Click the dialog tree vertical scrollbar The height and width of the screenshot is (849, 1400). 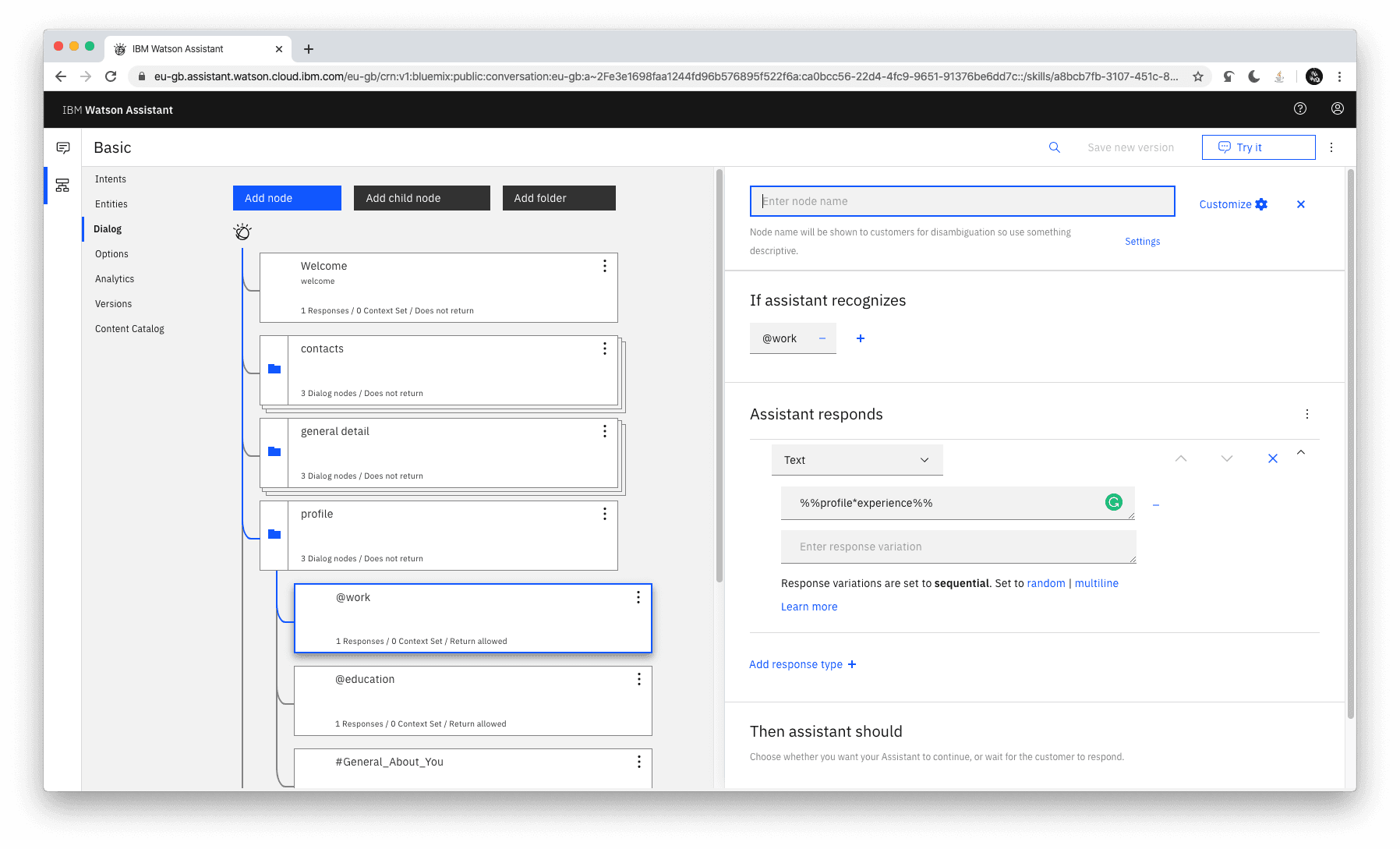[x=719, y=376]
